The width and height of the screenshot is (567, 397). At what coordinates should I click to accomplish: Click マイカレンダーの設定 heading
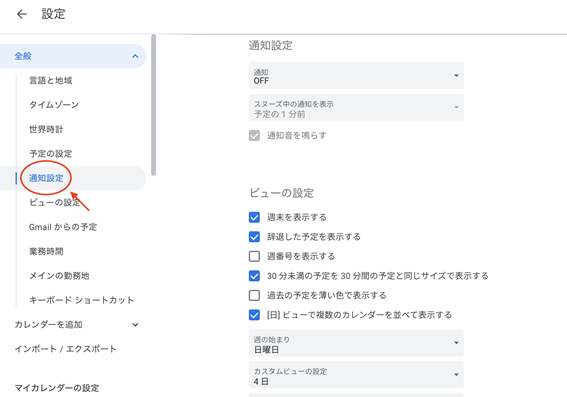(x=57, y=388)
